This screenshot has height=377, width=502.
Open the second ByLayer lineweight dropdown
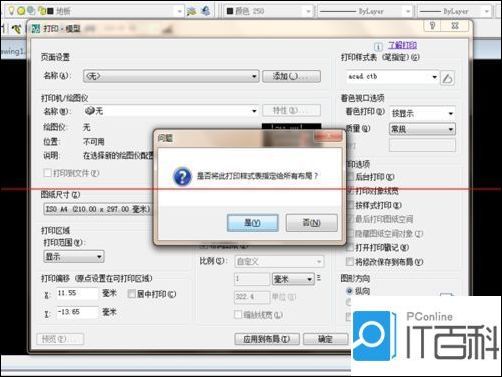(455, 11)
